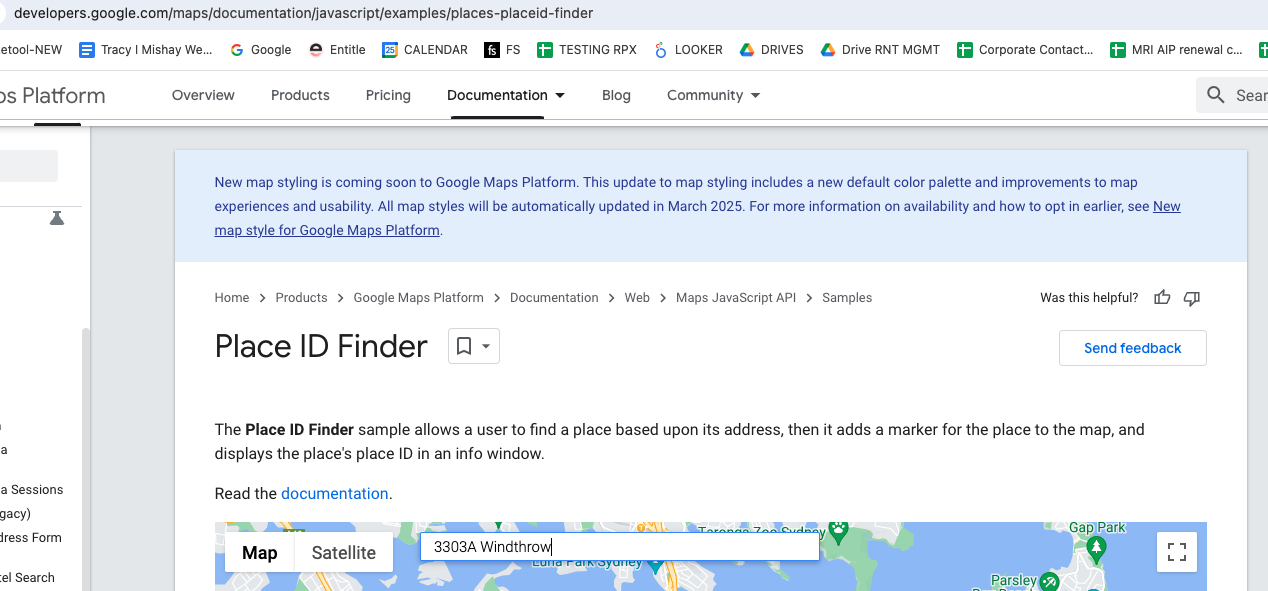
Task: Open the bookmark save dropdown
Action: (473, 346)
